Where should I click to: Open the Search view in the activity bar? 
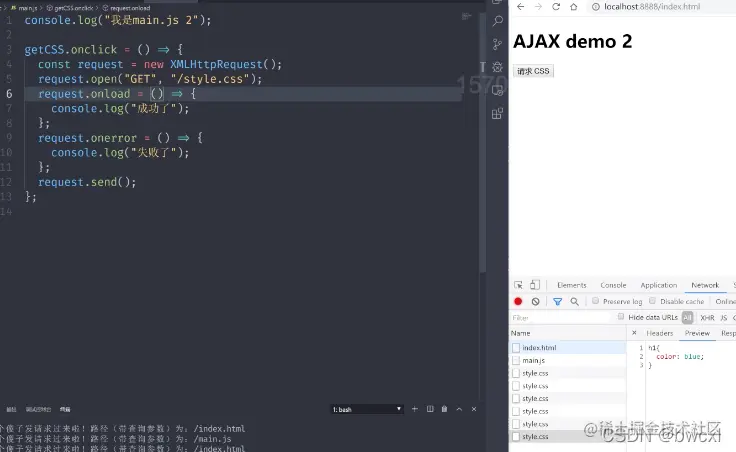point(498,21)
